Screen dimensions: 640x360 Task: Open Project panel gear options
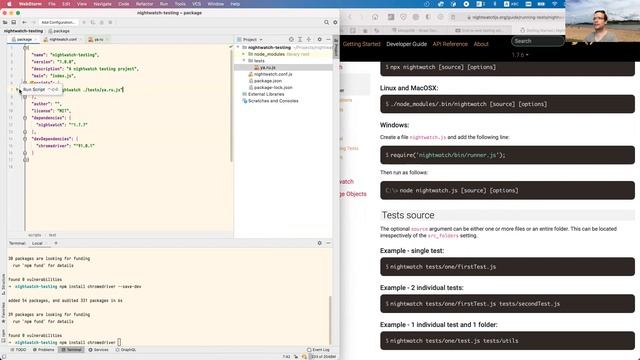[x=320, y=40]
